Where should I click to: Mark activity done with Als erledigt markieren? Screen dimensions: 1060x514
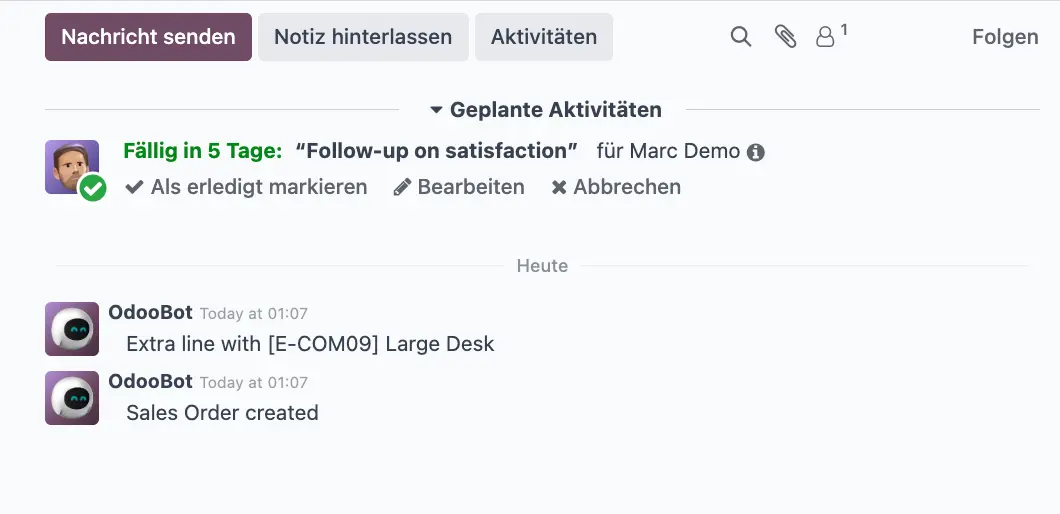coord(246,187)
